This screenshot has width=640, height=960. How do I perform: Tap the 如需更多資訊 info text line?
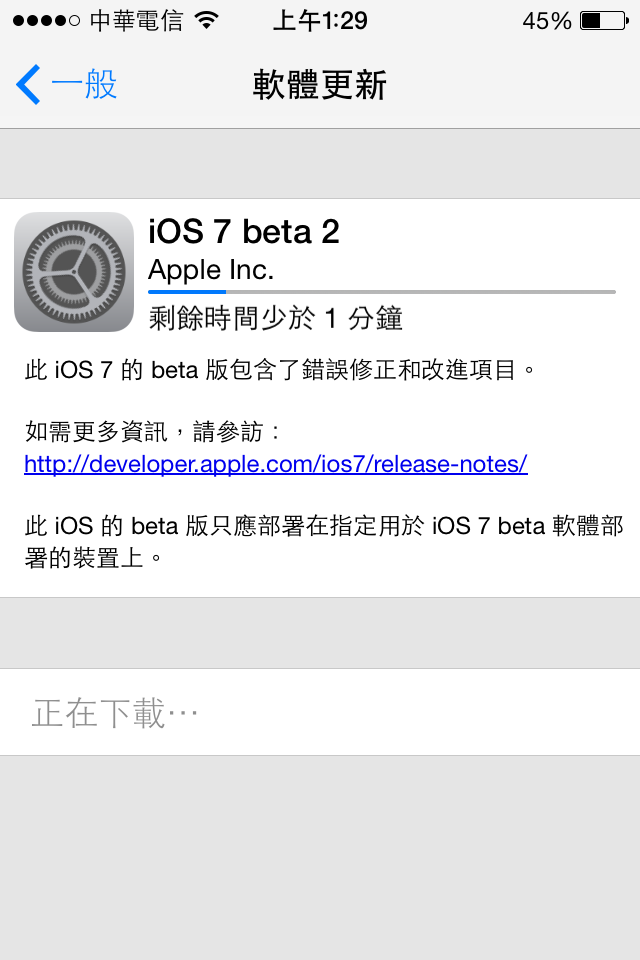coord(152,432)
